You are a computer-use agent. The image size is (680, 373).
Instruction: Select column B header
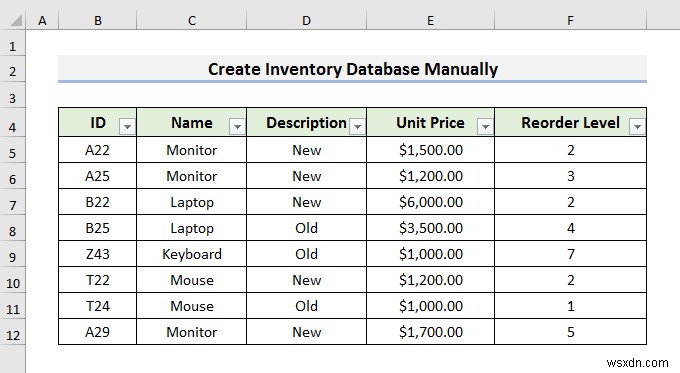(x=98, y=20)
